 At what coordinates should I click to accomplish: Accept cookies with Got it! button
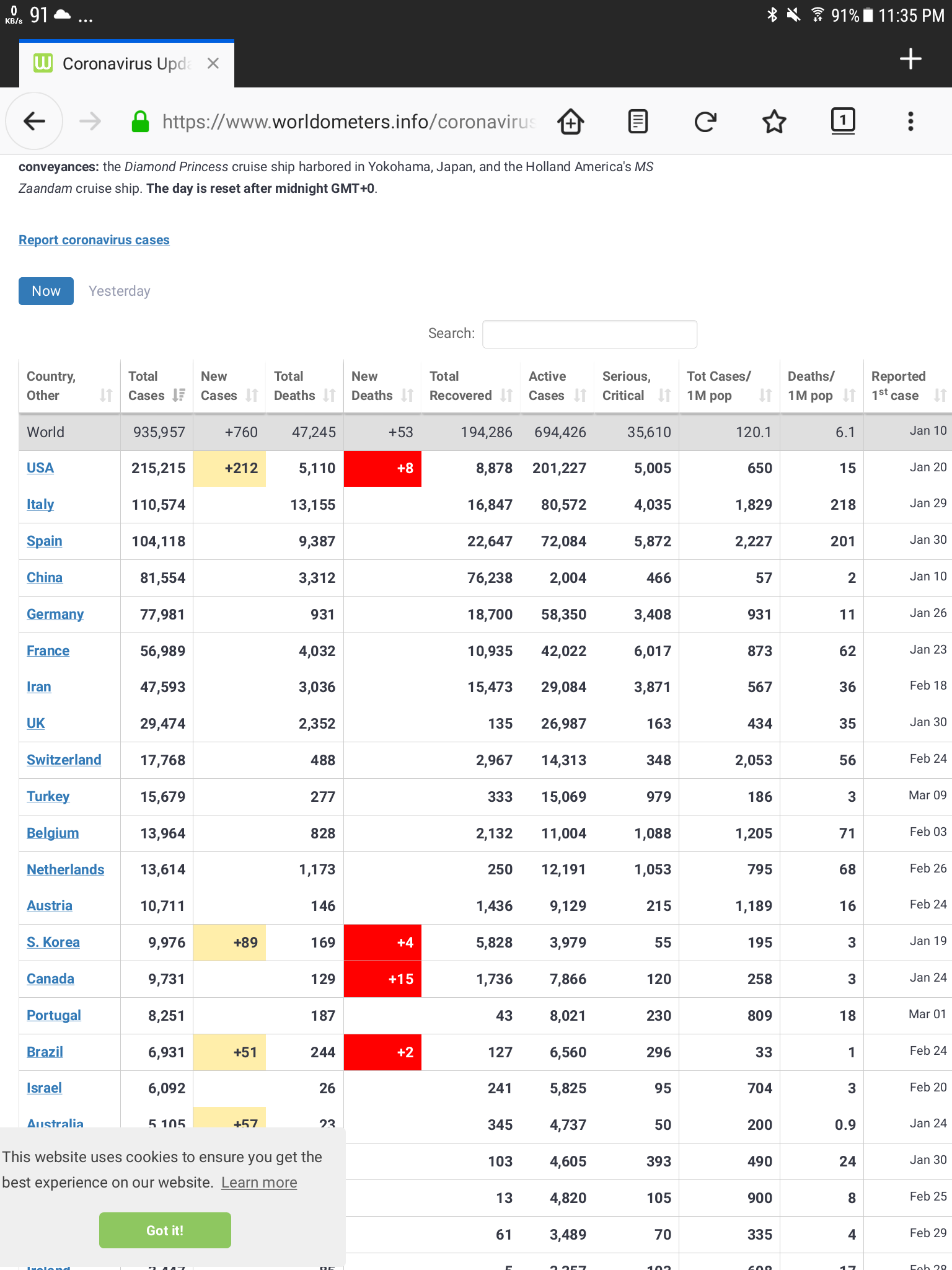pyautogui.click(x=165, y=1230)
